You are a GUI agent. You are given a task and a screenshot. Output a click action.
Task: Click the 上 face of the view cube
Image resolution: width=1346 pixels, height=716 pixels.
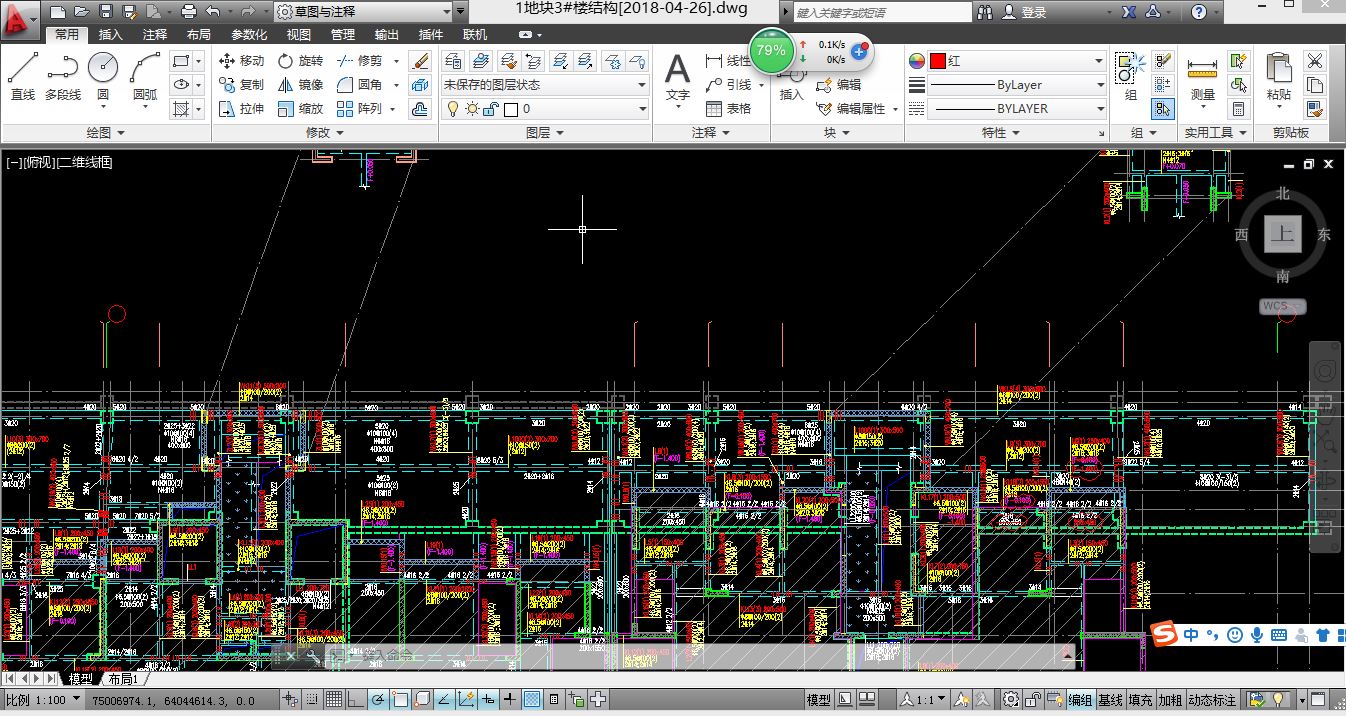coord(1283,236)
